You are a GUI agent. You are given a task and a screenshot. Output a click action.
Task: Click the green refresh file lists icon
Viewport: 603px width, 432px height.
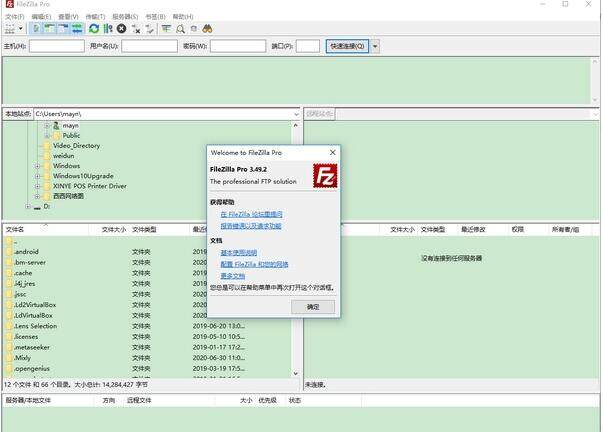coord(94,29)
